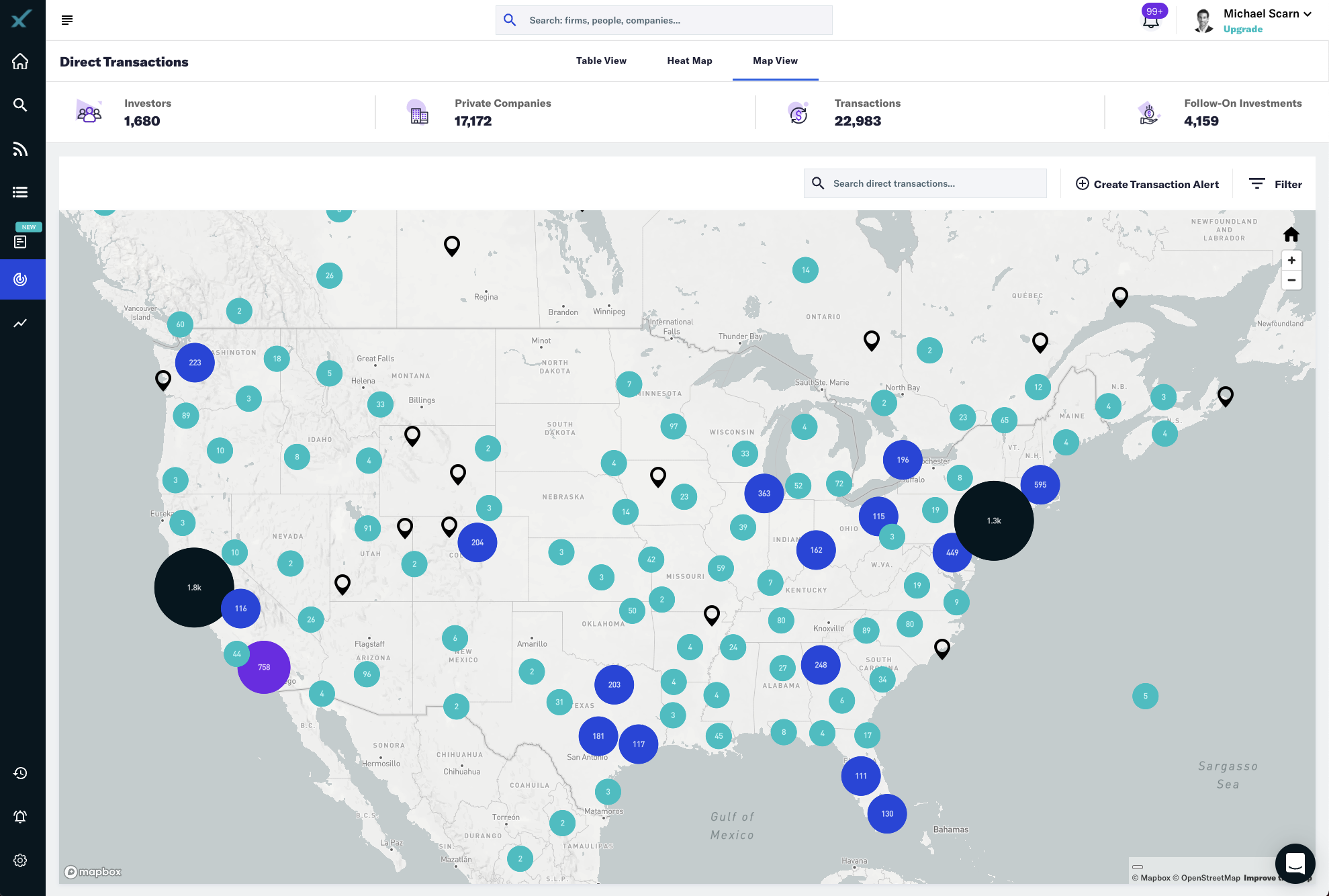Switch to the Table View tab
The width and height of the screenshot is (1329, 896).
601,60
